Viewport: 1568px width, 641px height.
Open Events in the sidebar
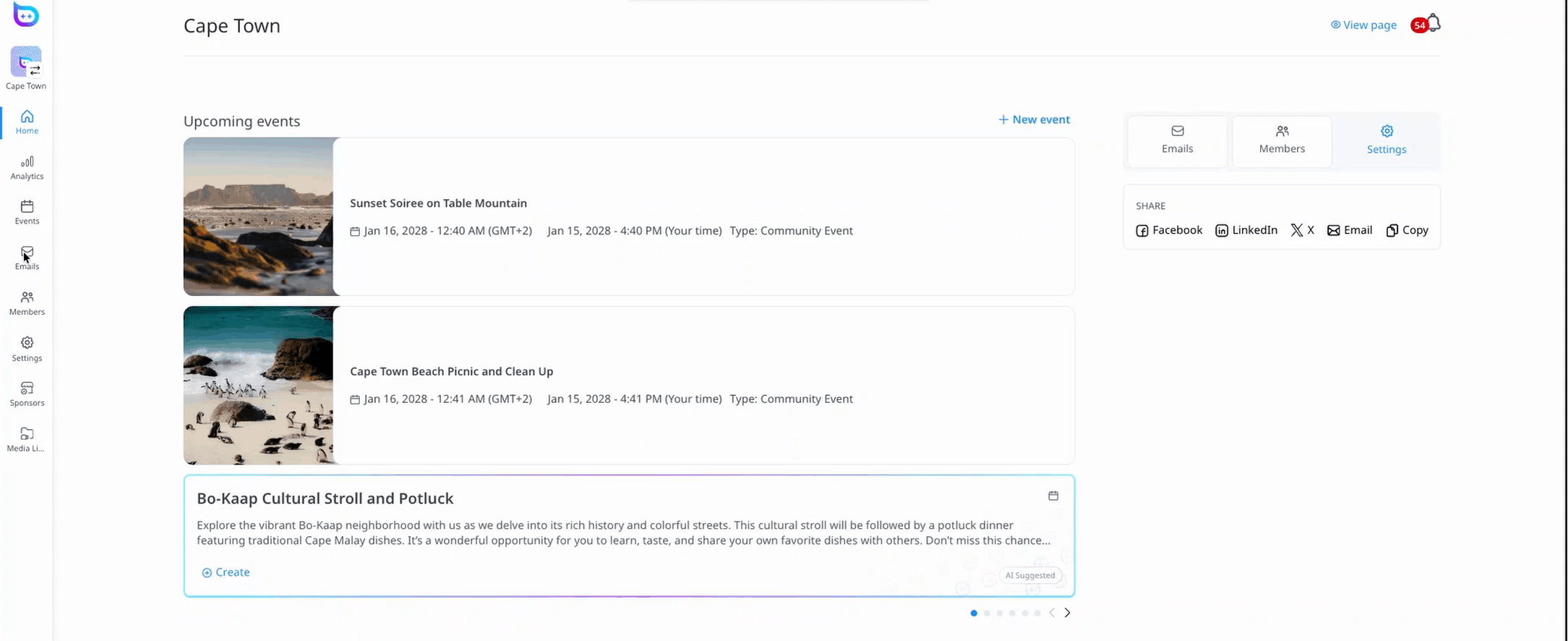coord(27,213)
